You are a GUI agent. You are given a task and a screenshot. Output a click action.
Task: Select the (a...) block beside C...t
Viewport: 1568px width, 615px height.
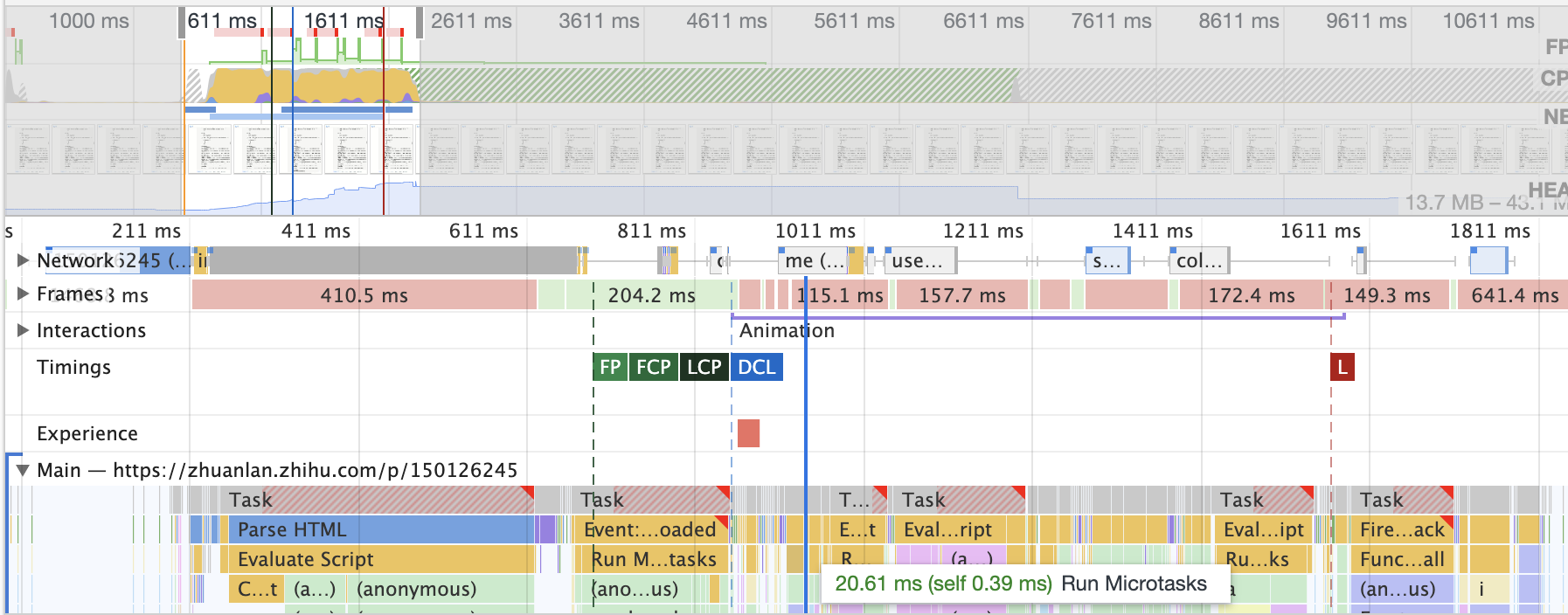[315, 589]
